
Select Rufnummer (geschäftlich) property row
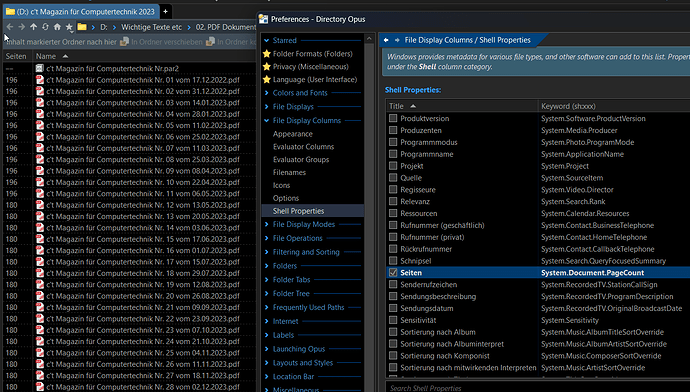coord(538,225)
